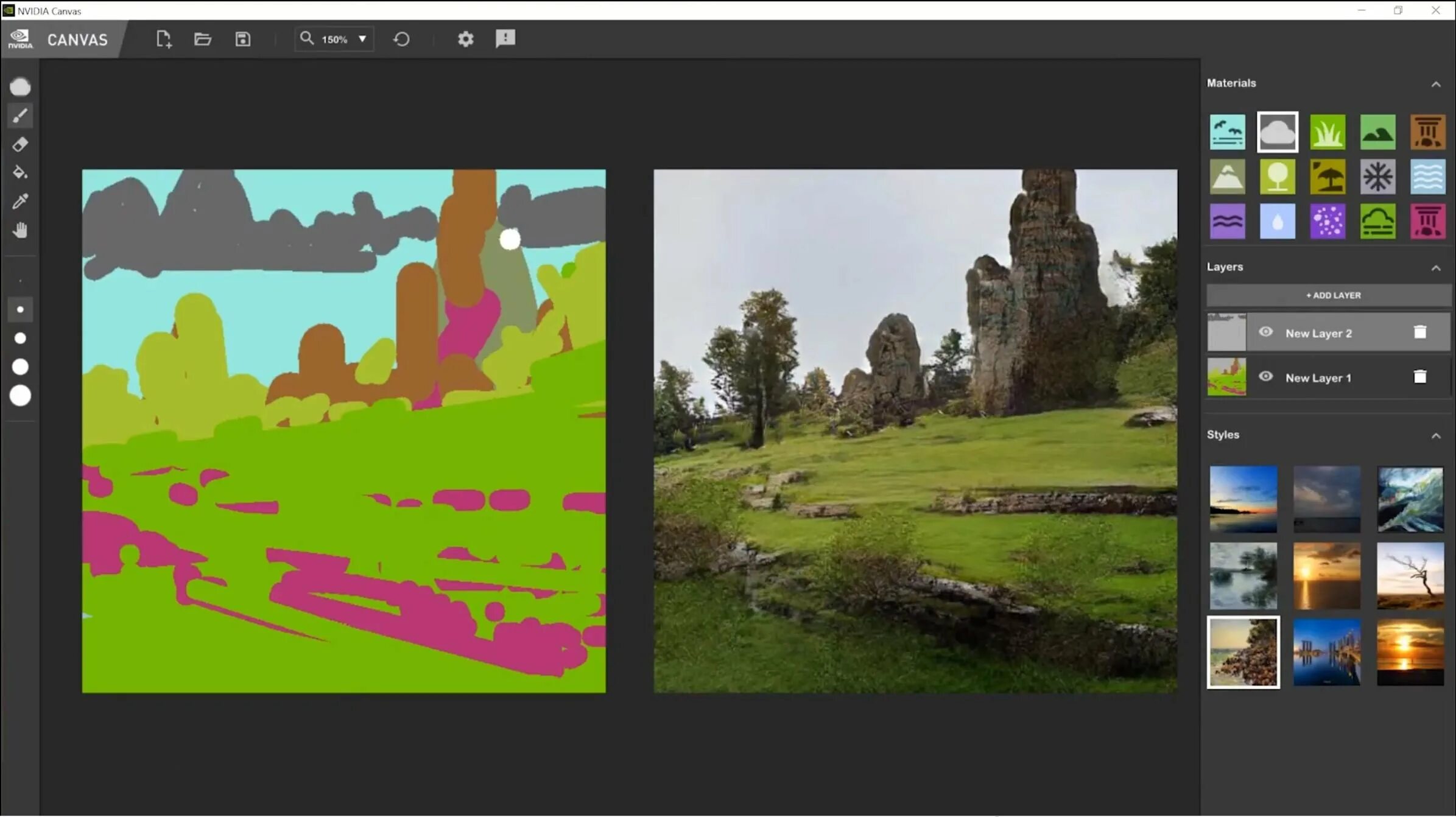The width and height of the screenshot is (1456, 817).
Task: Click the New File icon
Action: coord(163,39)
